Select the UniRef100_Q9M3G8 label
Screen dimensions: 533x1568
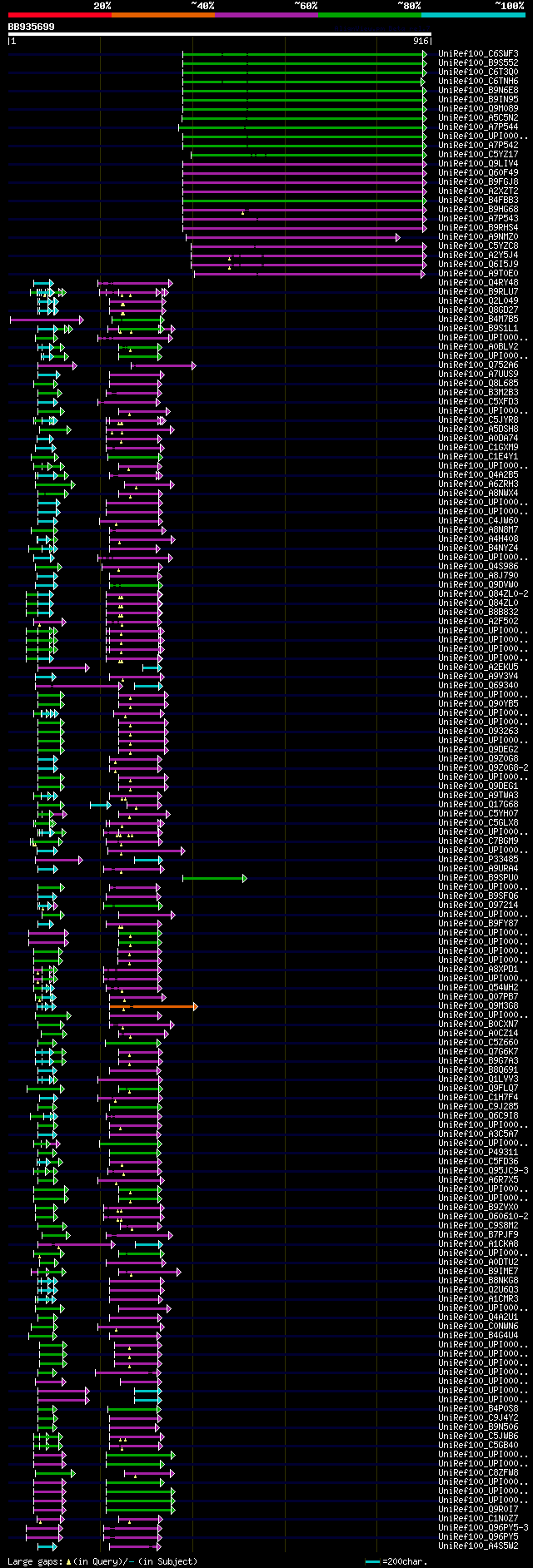point(478,1005)
